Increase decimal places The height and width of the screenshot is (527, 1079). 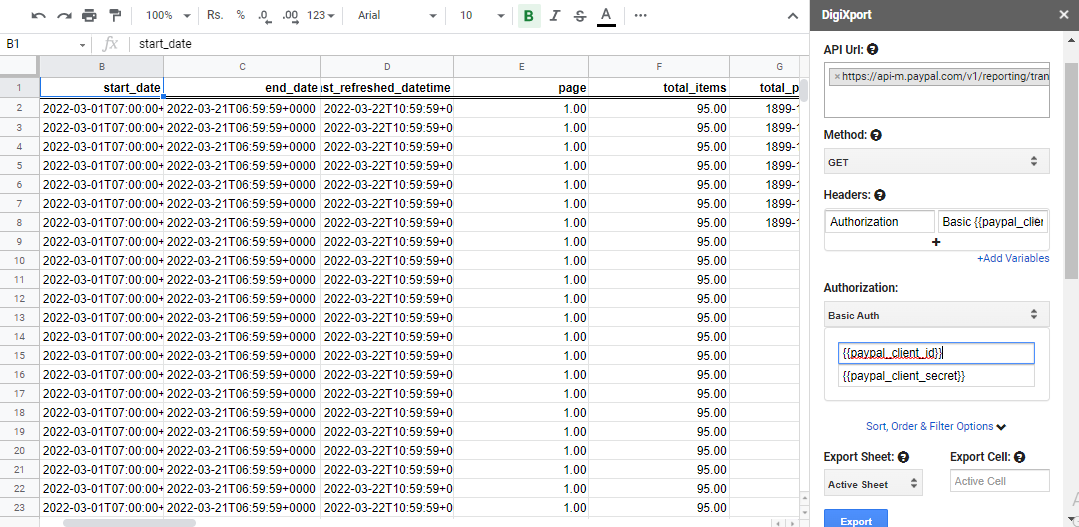290,15
